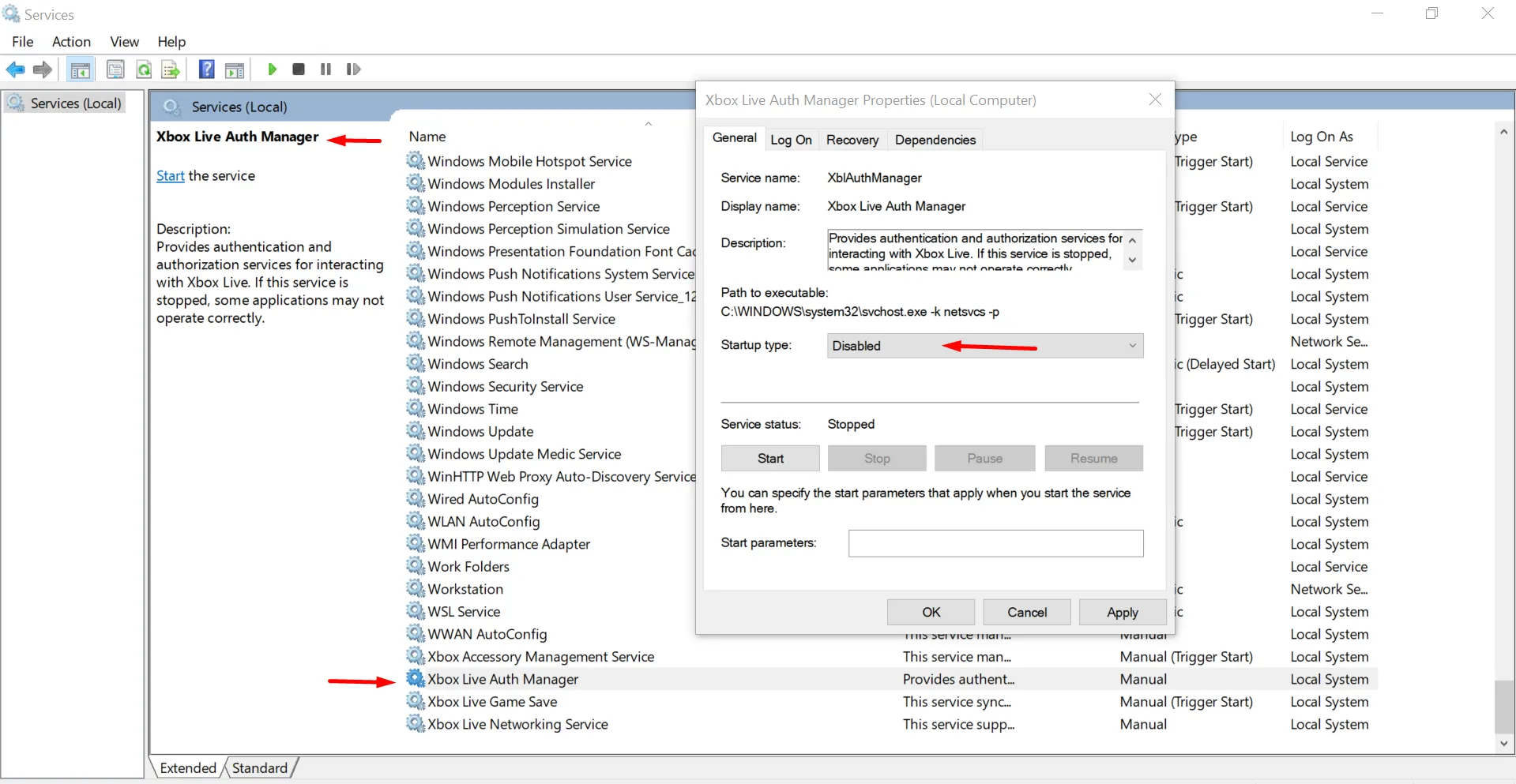Screen dimensions: 1516x784
Task: Select the Windows Update service row
Action: click(480, 432)
